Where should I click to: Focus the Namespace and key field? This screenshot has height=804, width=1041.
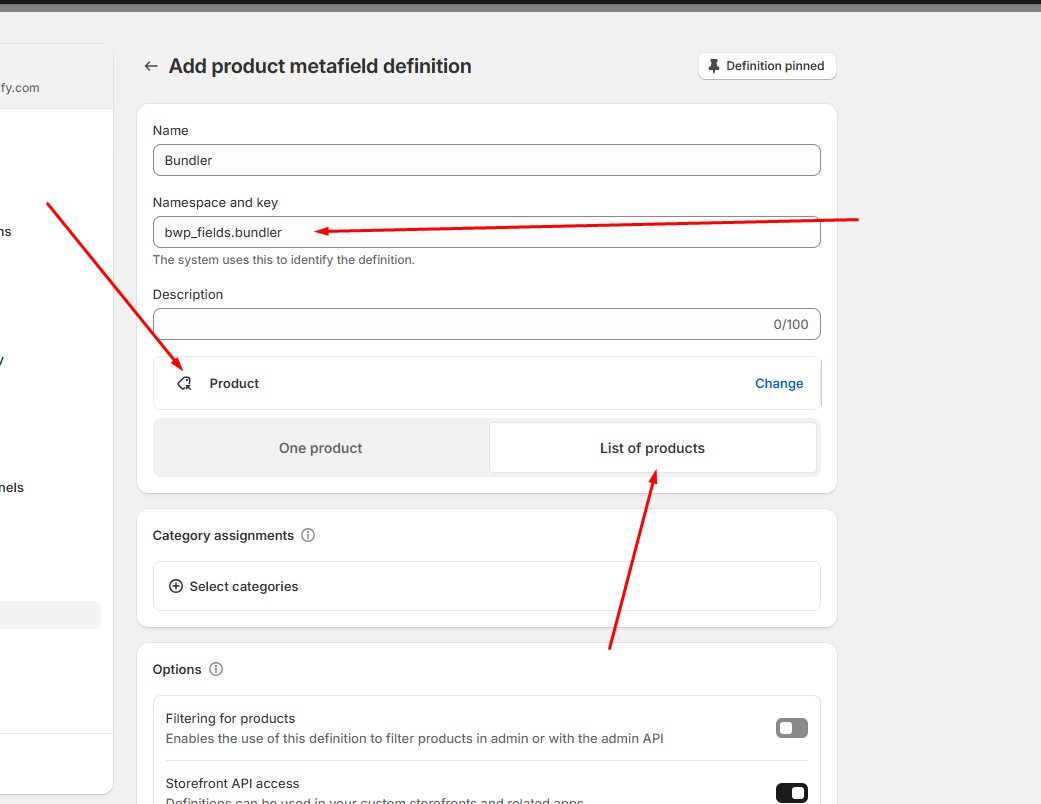pyautogui.click(x=486, y=232)
